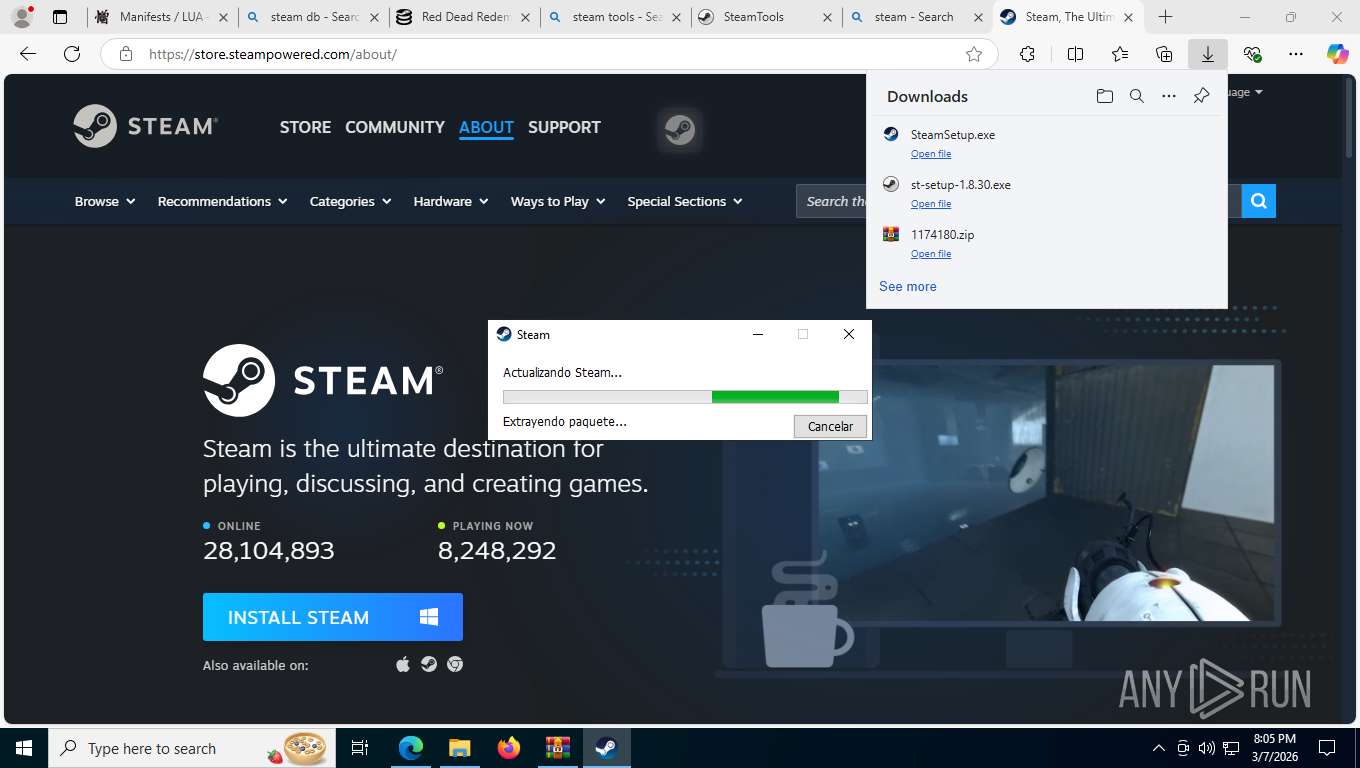The width and height of the screenshot is (1360, 768).
Task: Click the volume icon in system tray
Action: (1207, 748)
